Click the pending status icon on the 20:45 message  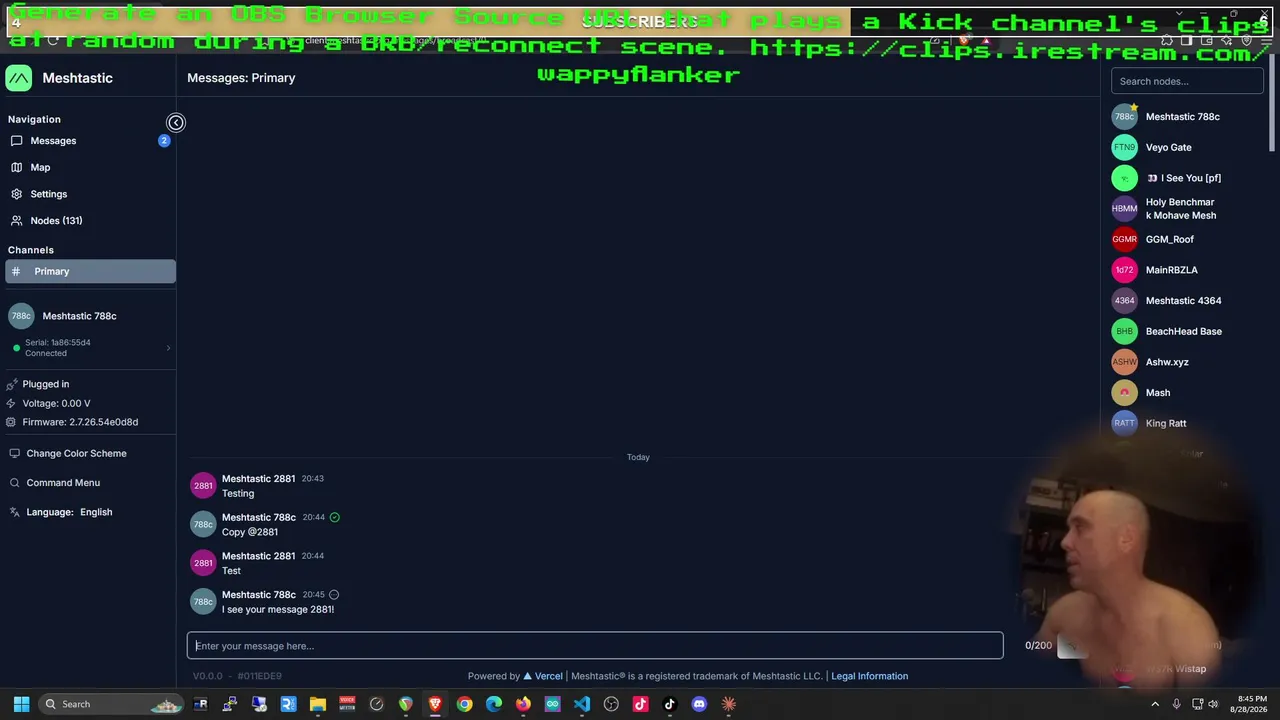[x=334, y=595]
